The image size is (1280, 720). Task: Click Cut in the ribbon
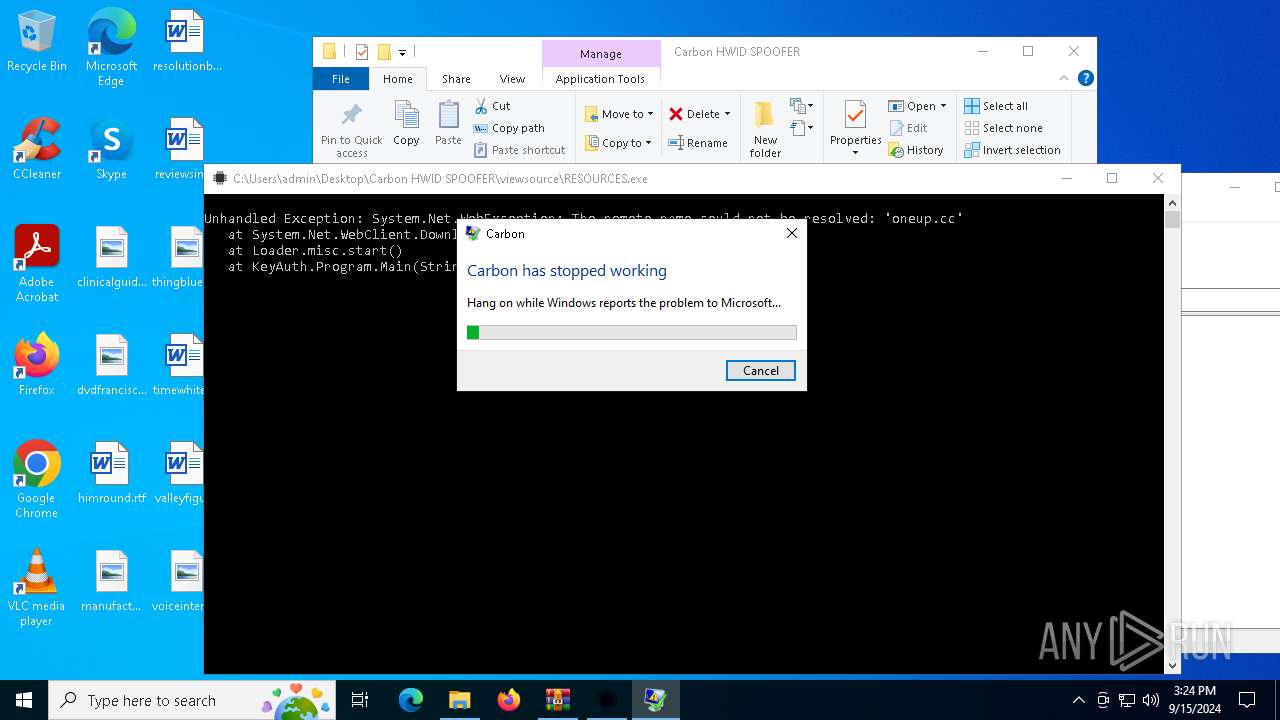(x=492, y=106)
